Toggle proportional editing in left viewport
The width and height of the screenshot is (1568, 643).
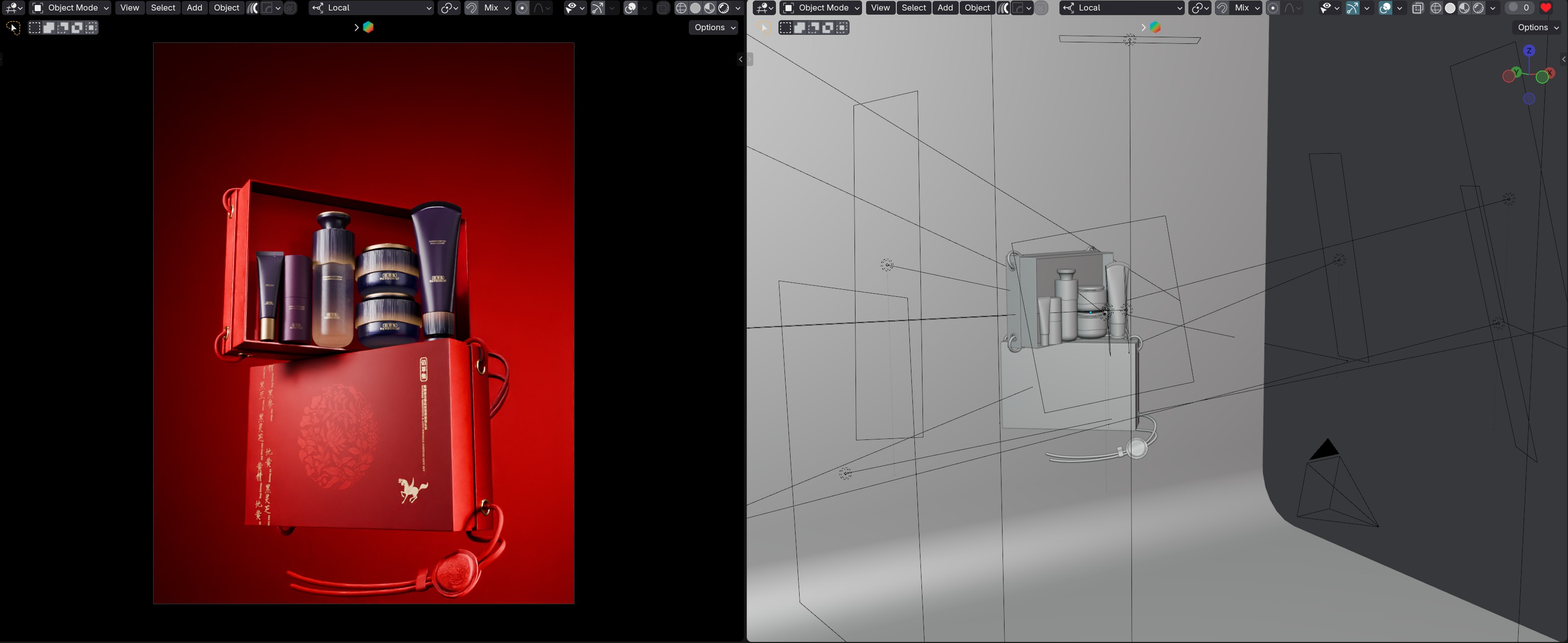coord(522,8)
